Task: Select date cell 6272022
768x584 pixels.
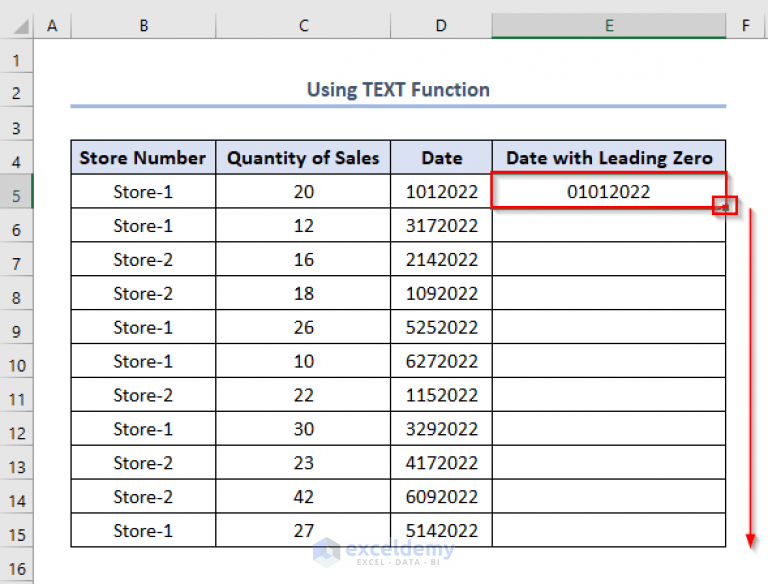Action: point(441,361)
